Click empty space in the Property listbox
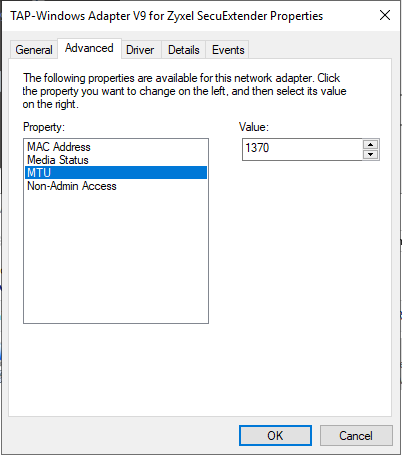The width and height of the screenshot is (402, 456). coord(116,257)
